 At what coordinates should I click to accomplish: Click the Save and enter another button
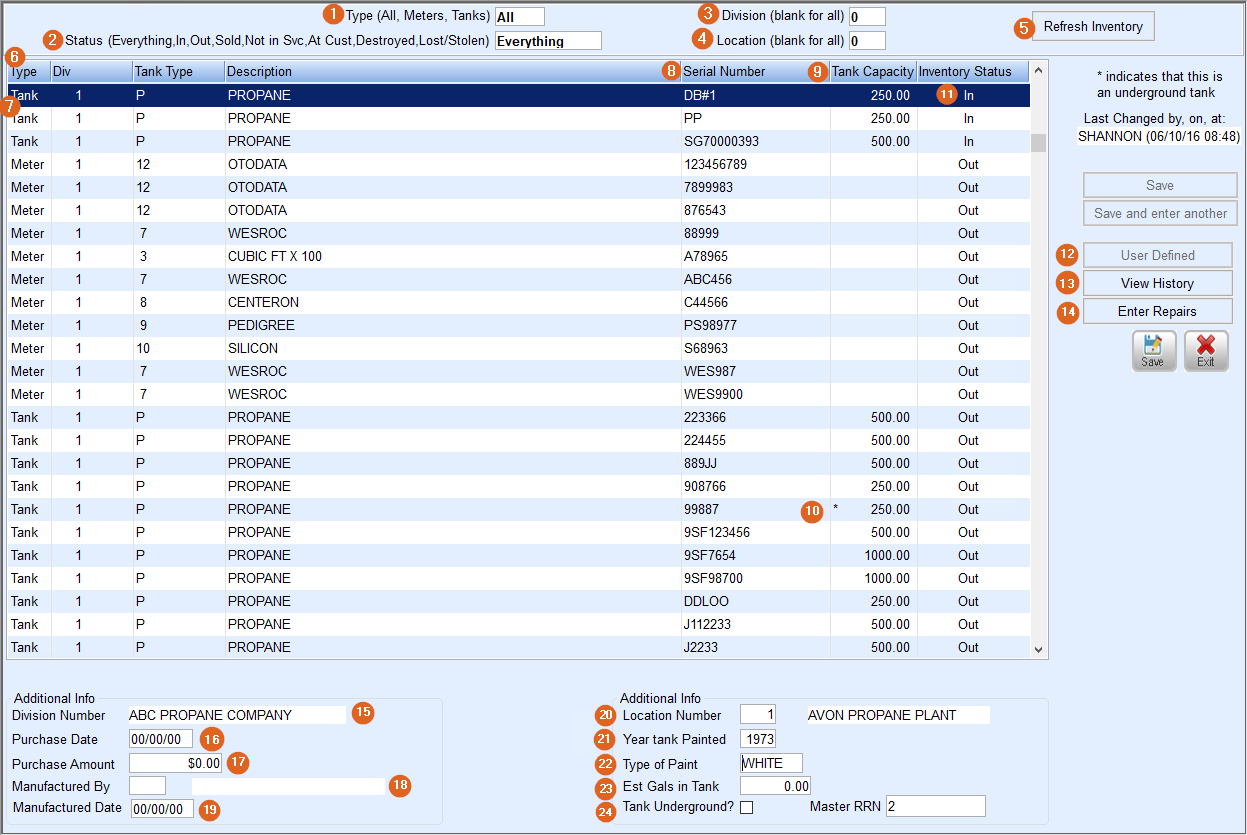[1160, 213]
